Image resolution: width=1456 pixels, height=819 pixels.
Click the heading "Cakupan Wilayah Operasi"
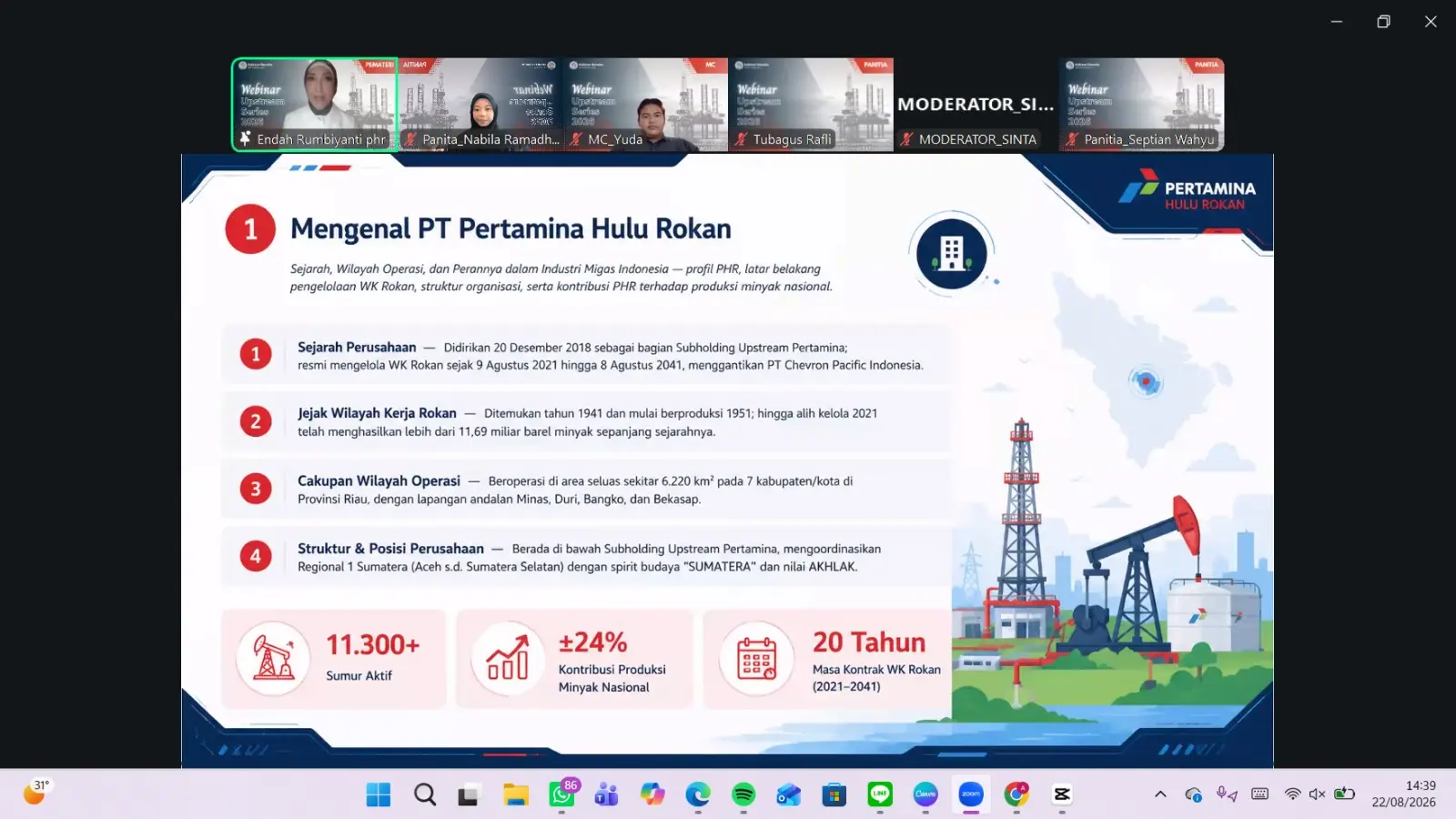[379, 480]
